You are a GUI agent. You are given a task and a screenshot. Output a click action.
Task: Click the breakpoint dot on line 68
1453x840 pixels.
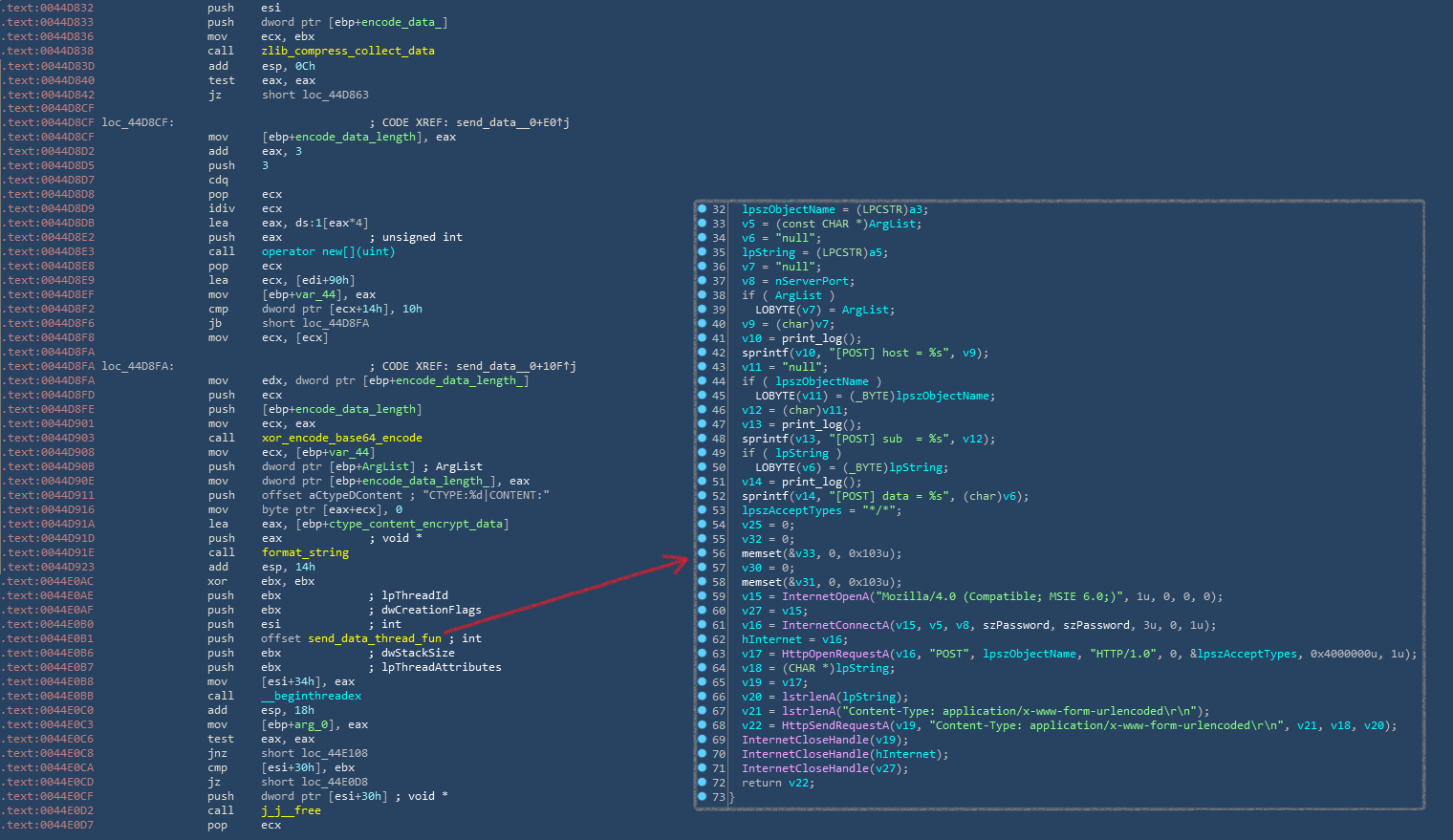click(702, 725)
